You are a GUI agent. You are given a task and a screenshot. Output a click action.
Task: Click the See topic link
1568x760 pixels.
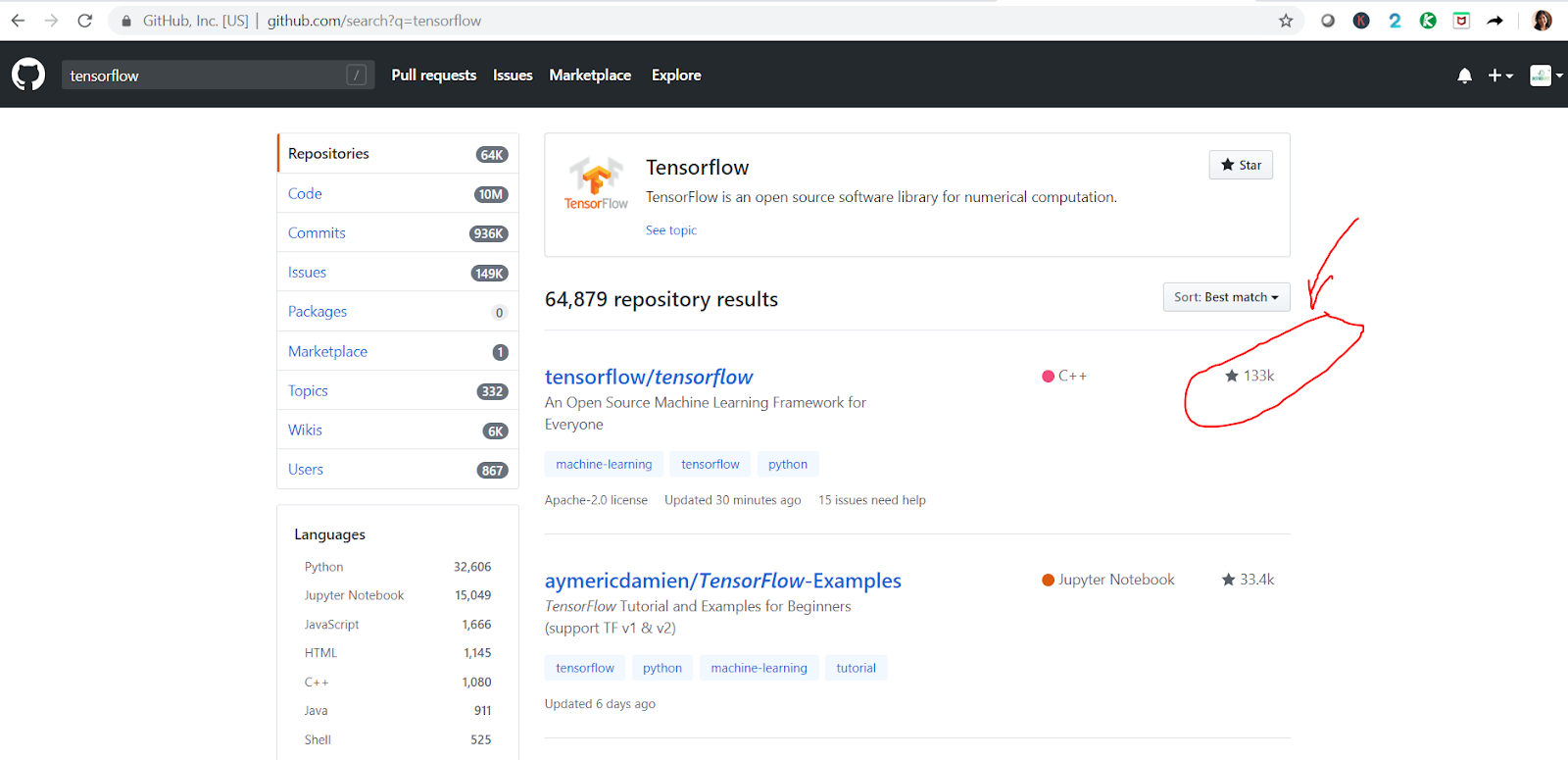(x=671, y=230)
